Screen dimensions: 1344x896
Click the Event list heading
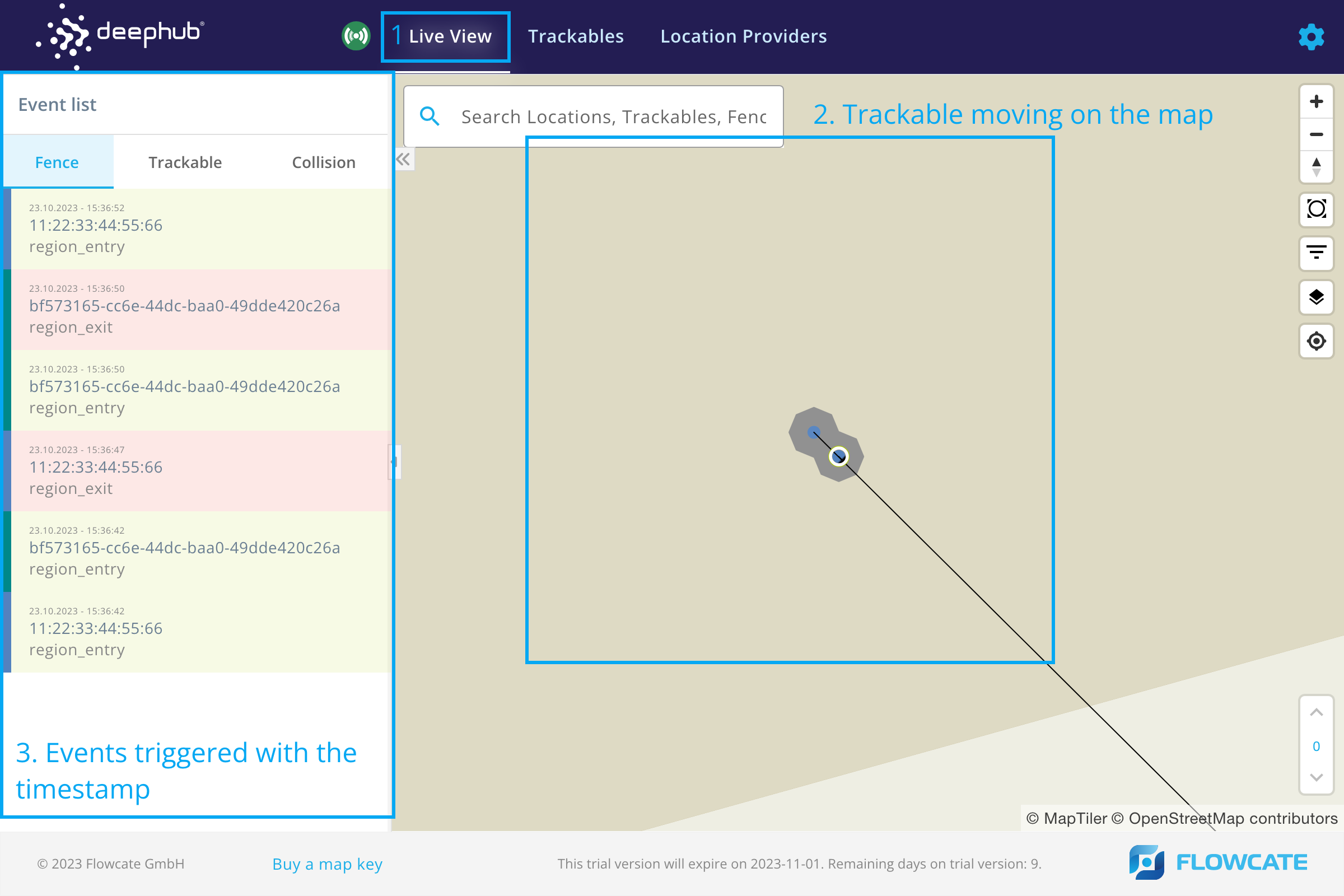pyautogui.click(x=57, y=105)
